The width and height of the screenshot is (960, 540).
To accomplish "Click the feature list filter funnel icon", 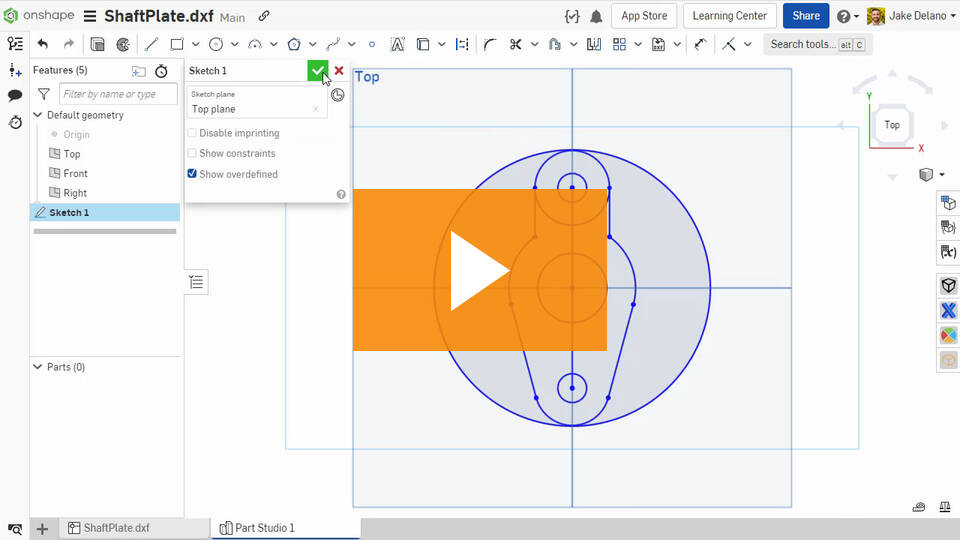I will [43, 94].
